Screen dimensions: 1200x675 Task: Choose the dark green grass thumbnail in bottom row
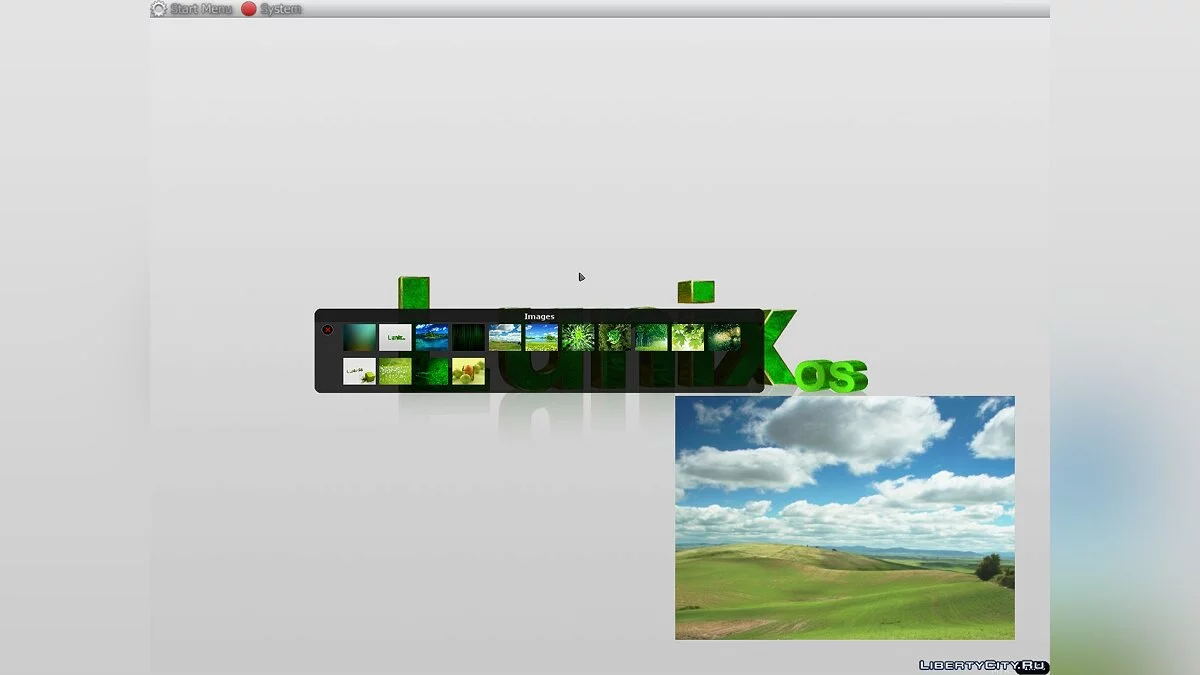point(432,372)
